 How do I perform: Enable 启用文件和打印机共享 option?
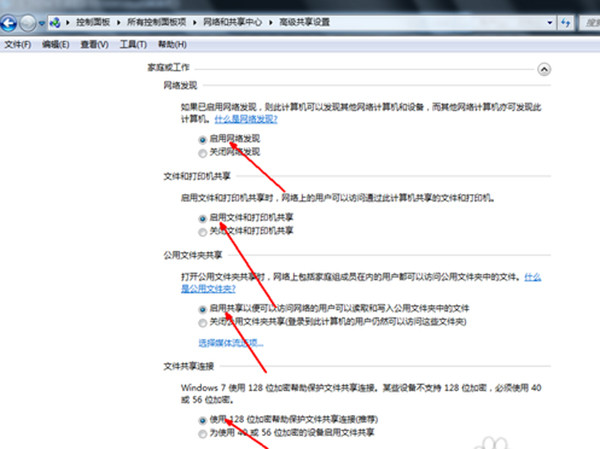(x=203, y=217)
